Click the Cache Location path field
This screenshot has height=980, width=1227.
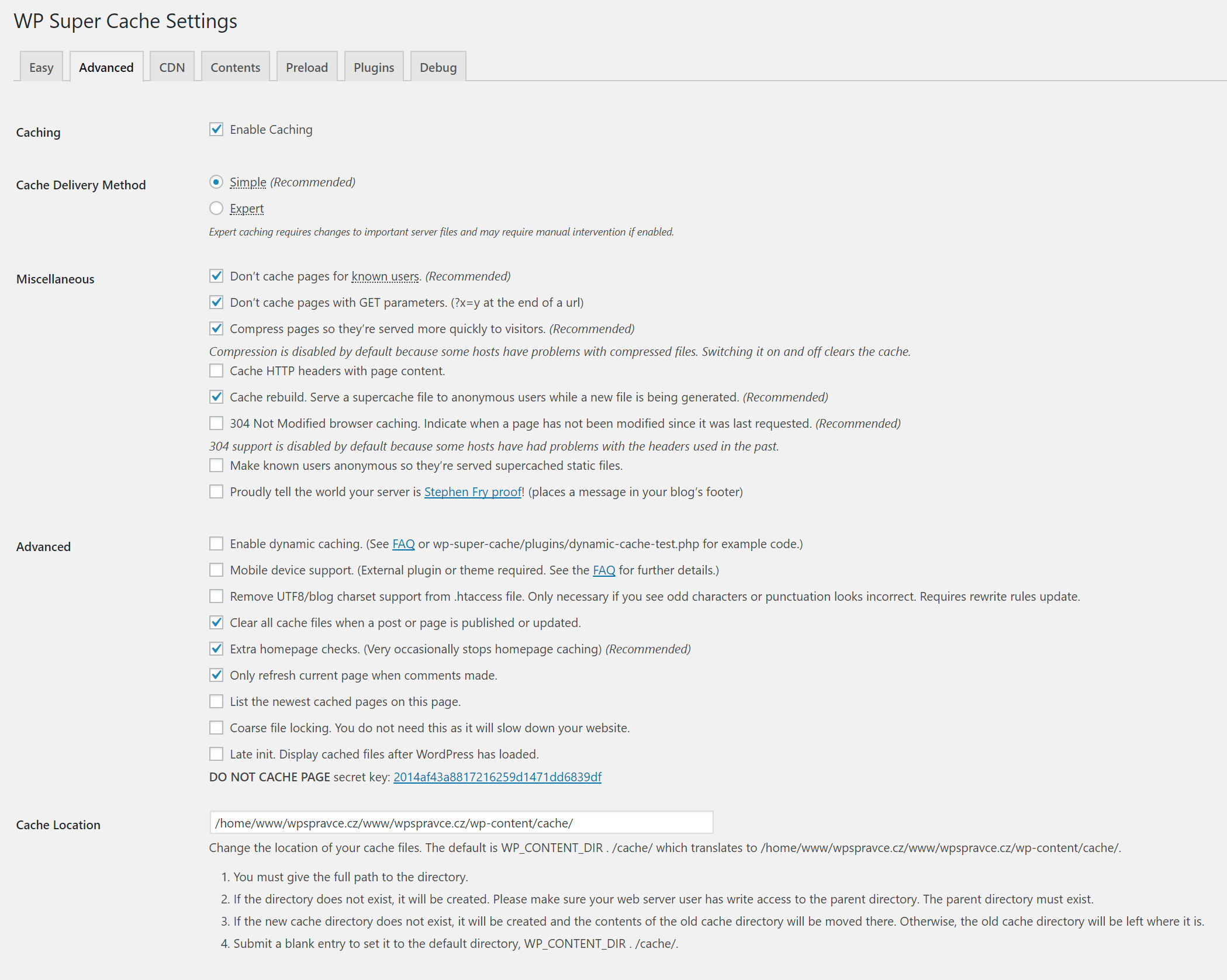point(461,823)
